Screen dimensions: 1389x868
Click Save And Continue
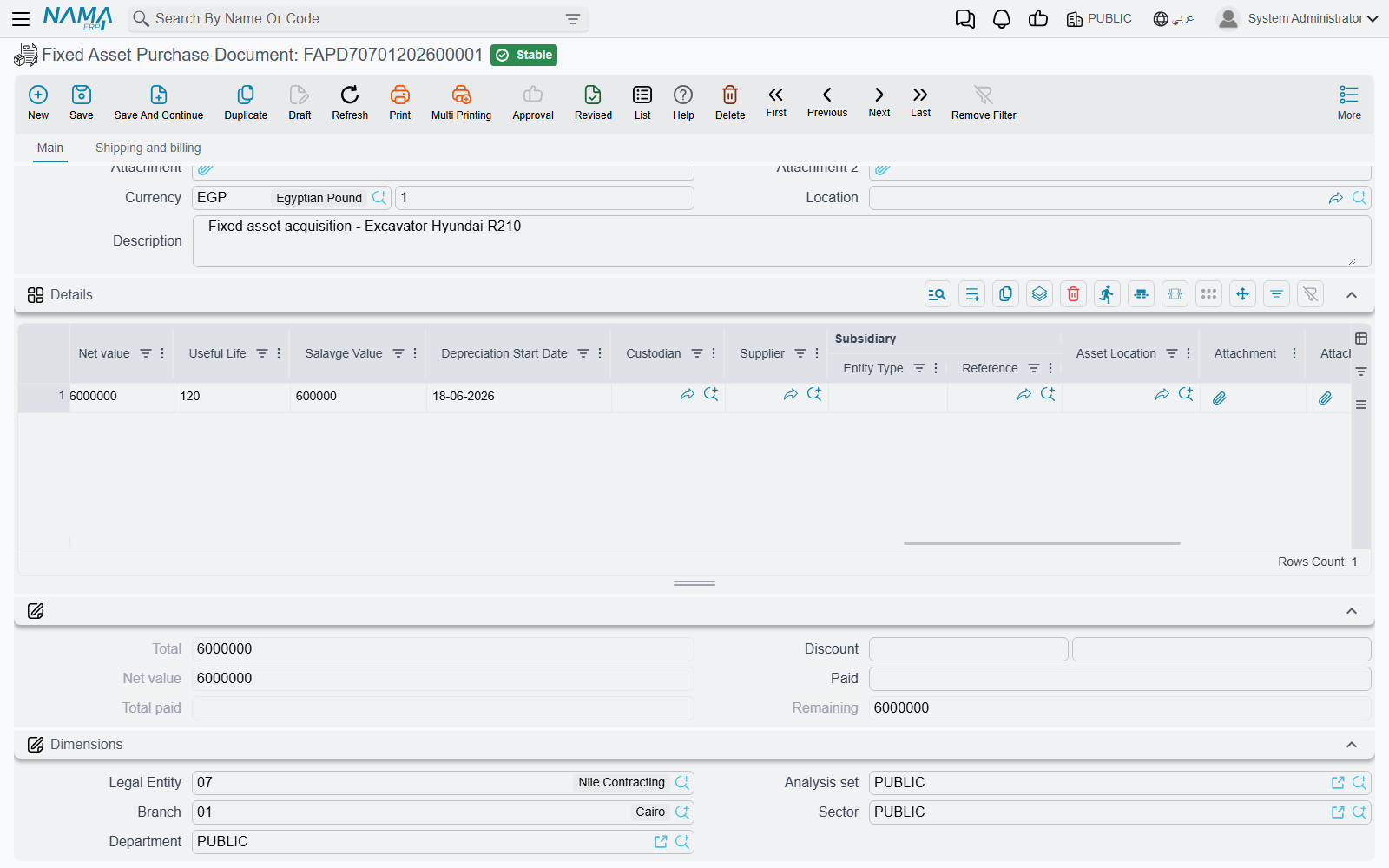point(159,102)
